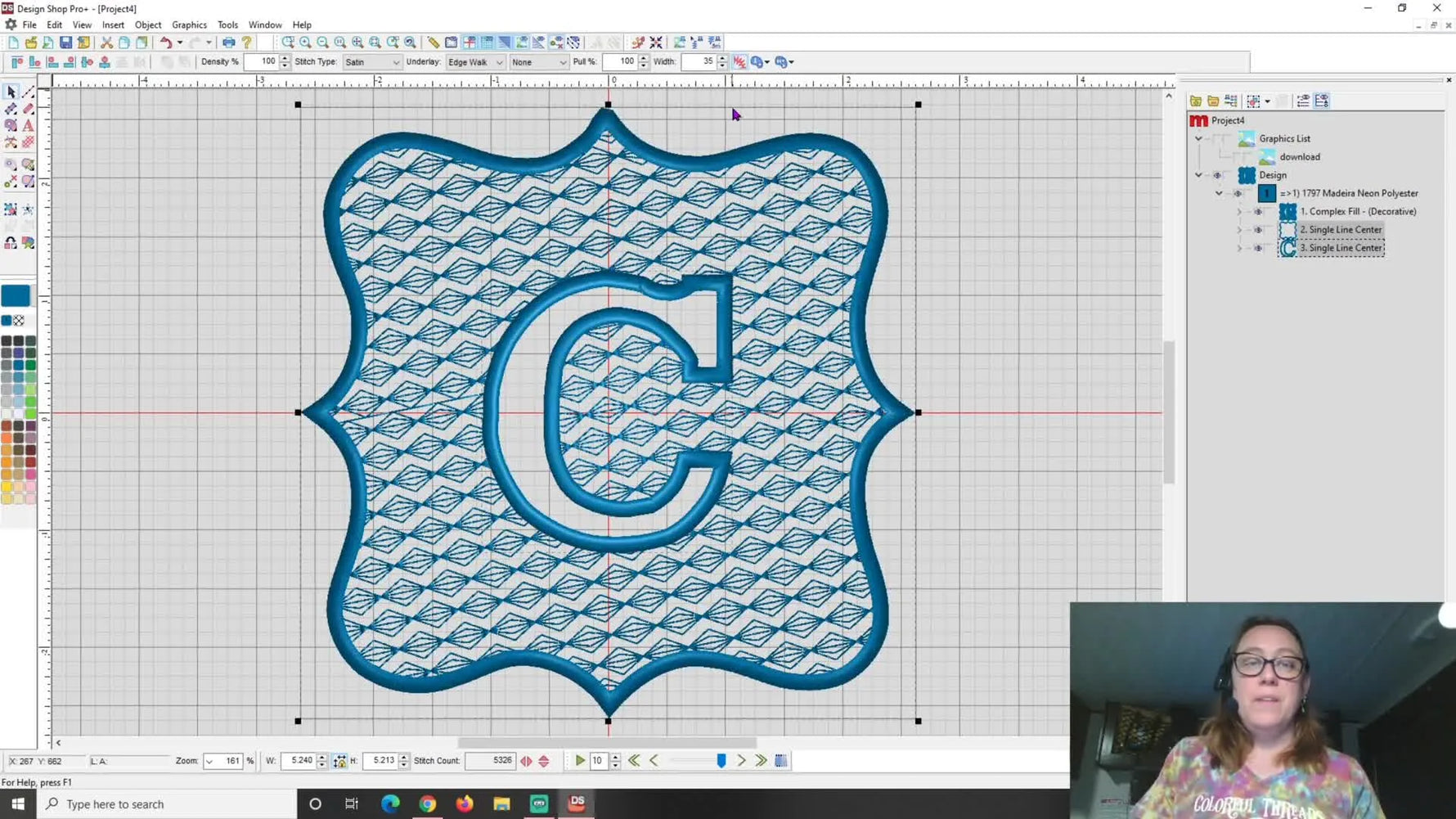The height and width of the screenshot is (819, 1456).
Task: Hide the 3. Single Line Center element
Action: click(1258, 248)
